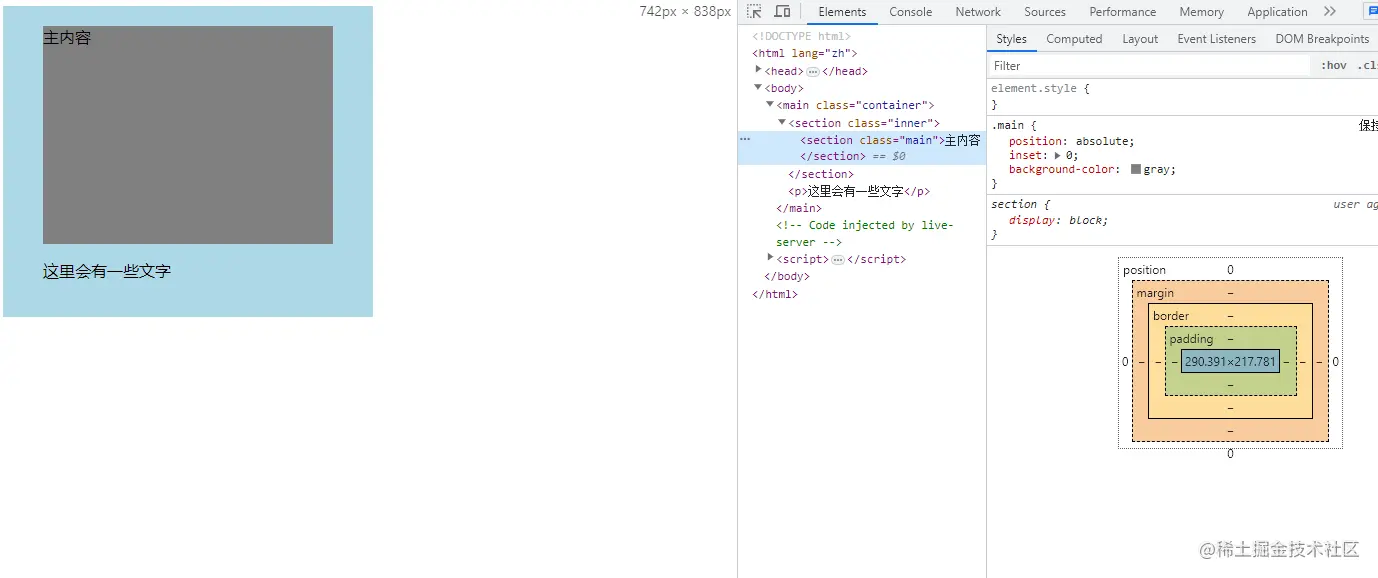Select the closing </html> tag row
This screenshot has height=578, width=1378.
775,294
